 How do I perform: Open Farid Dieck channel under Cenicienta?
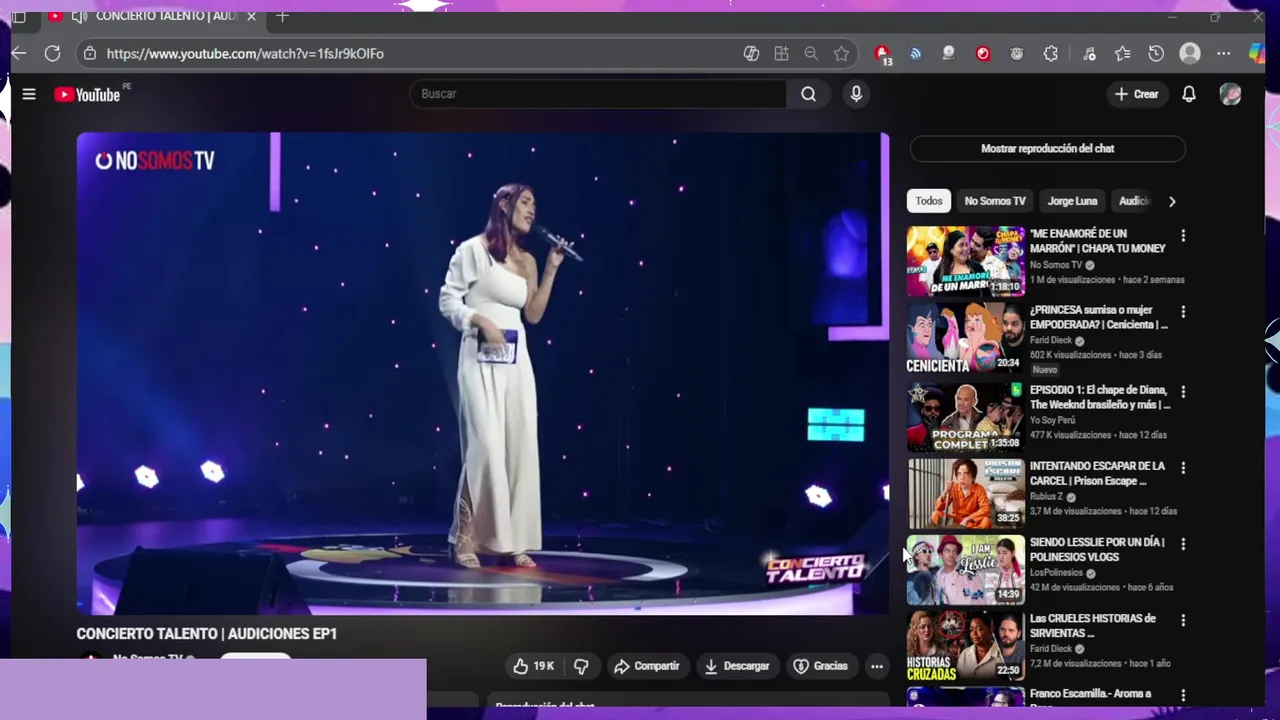1051,341
